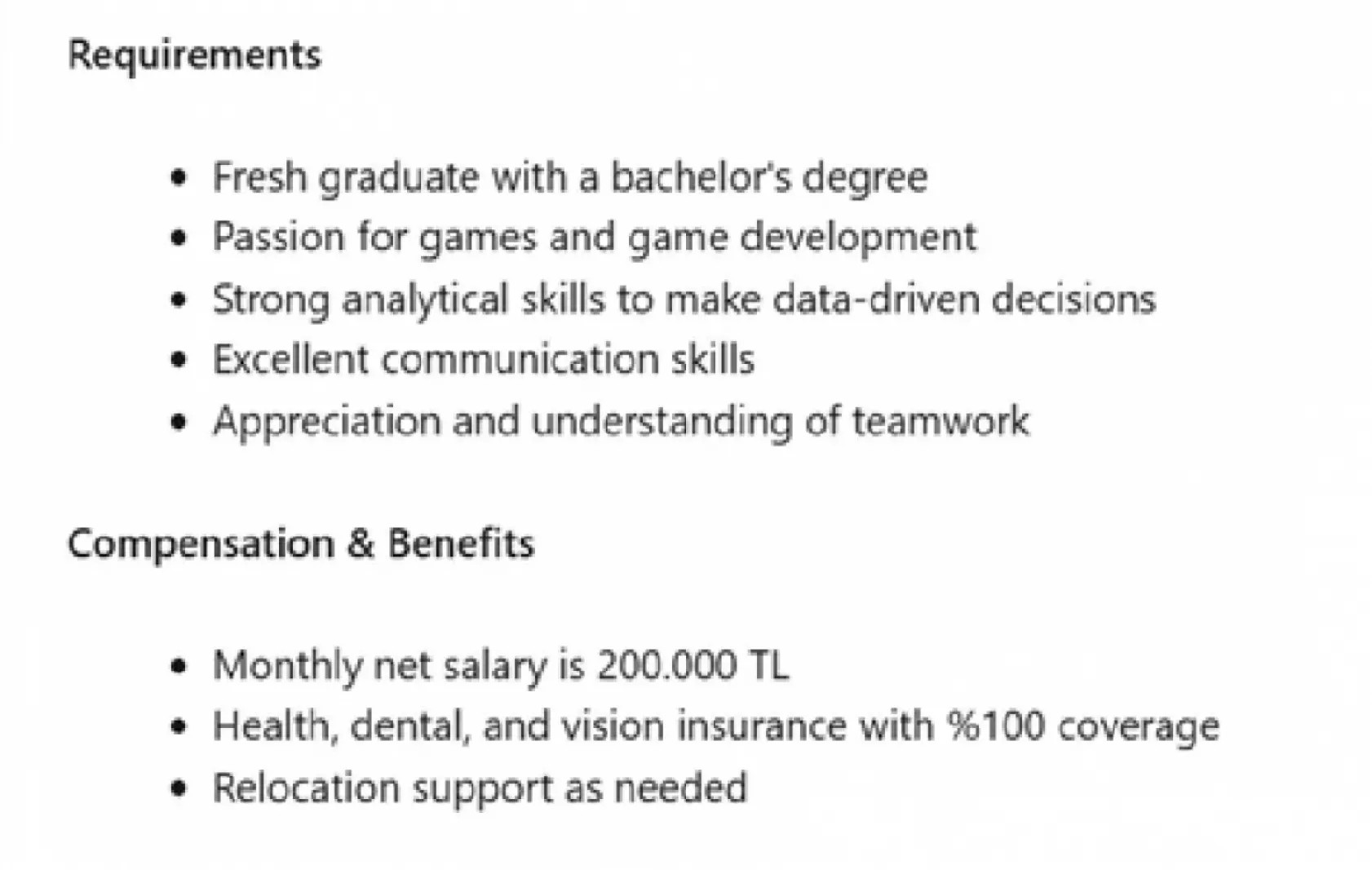Click the "%100 coverage" text
The image size is (1372, 870).
pyautogui.click(x=1082, y=726)
